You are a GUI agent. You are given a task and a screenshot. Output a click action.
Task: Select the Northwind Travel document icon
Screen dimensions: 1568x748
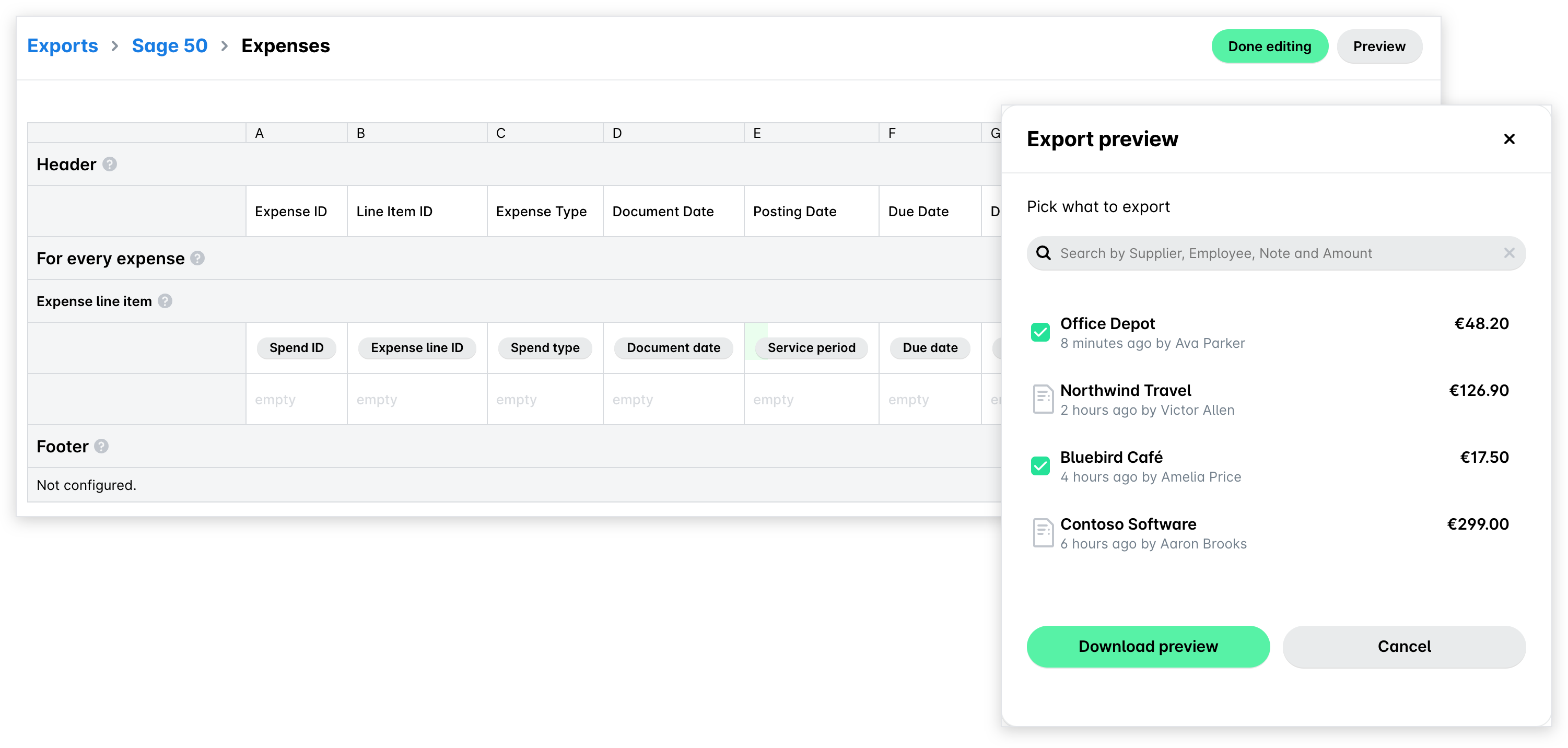tap(1043, 399)
